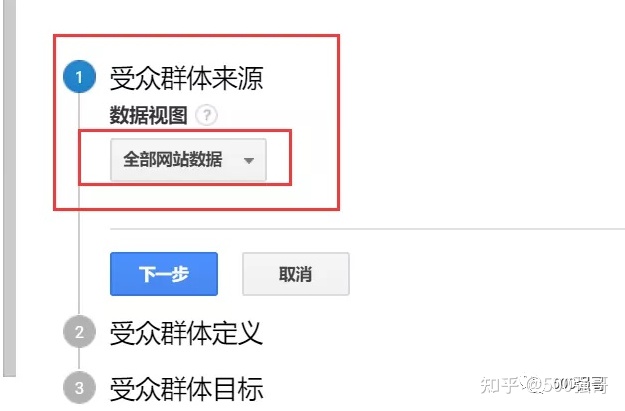
Task: Jump to the gray step 2 circle
Action: pyautogui.click(x=79, y=332)
